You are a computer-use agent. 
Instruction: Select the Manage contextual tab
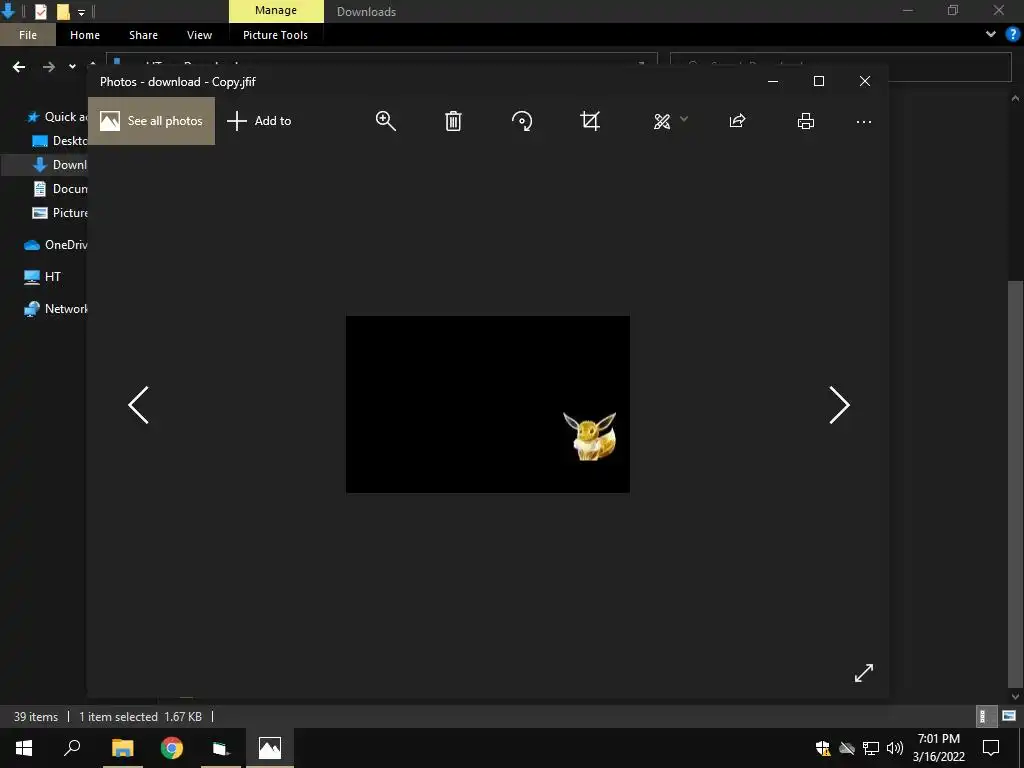[276, 10]
